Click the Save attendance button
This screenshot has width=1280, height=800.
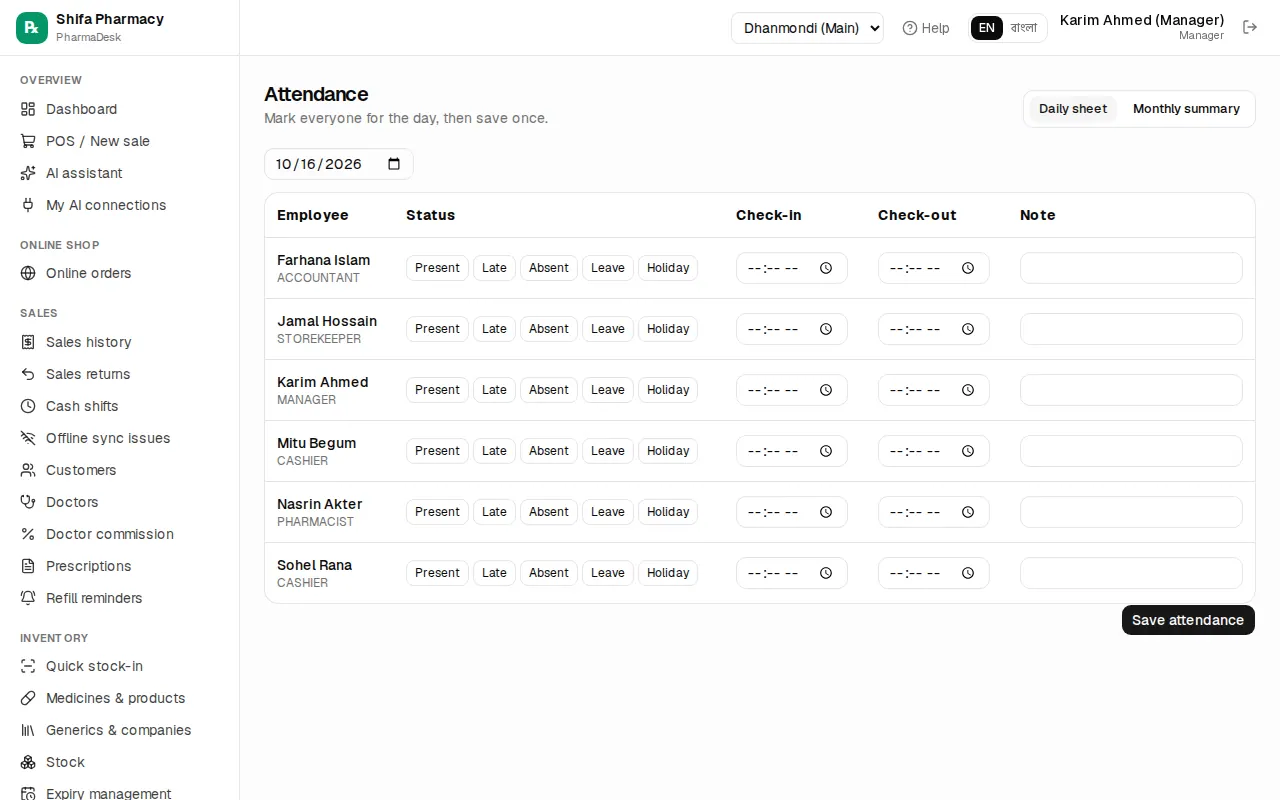1188,620
